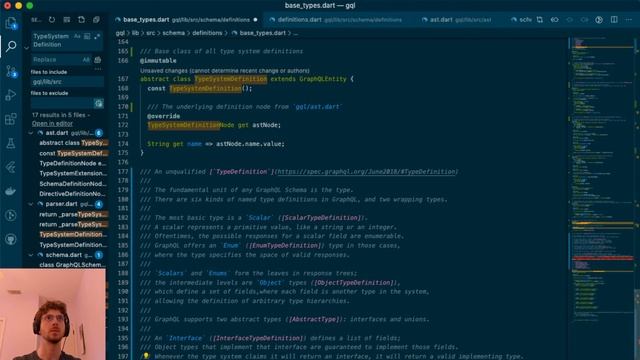Collapse the schema.dart results group

31,255
